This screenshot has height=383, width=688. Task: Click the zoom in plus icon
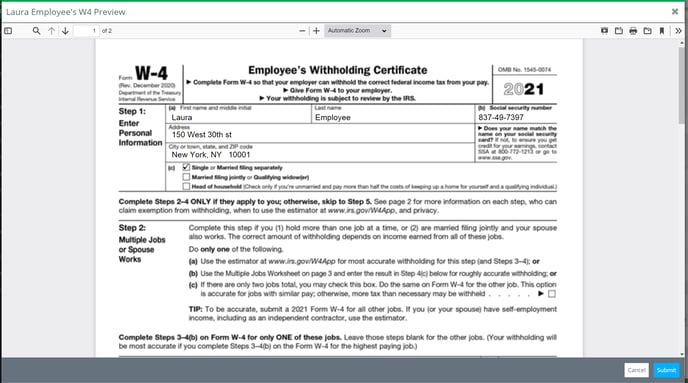tap(316, 31)
